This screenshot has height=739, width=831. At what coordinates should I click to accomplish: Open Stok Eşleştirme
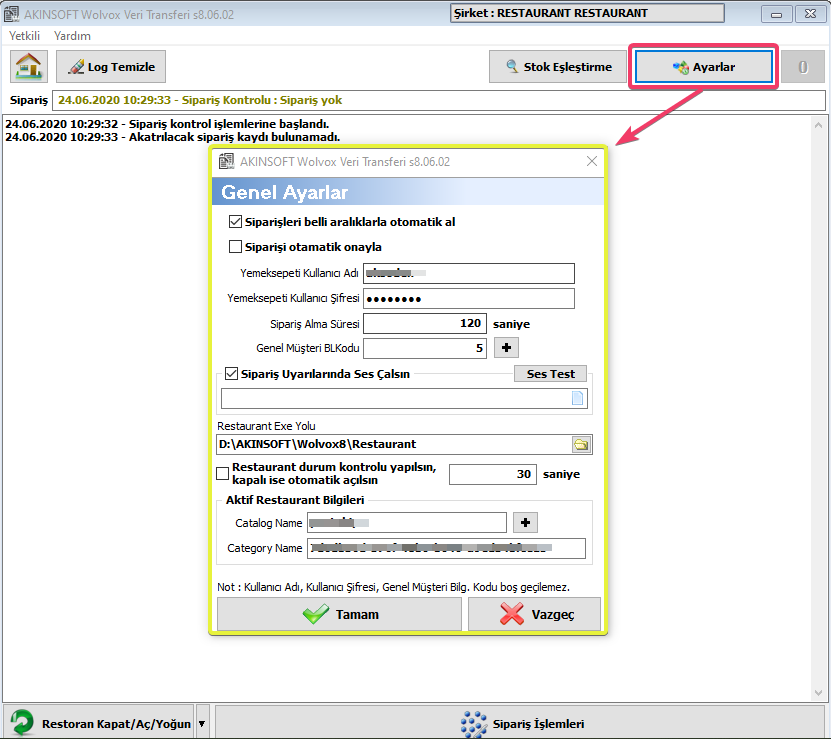pos(558,67)
